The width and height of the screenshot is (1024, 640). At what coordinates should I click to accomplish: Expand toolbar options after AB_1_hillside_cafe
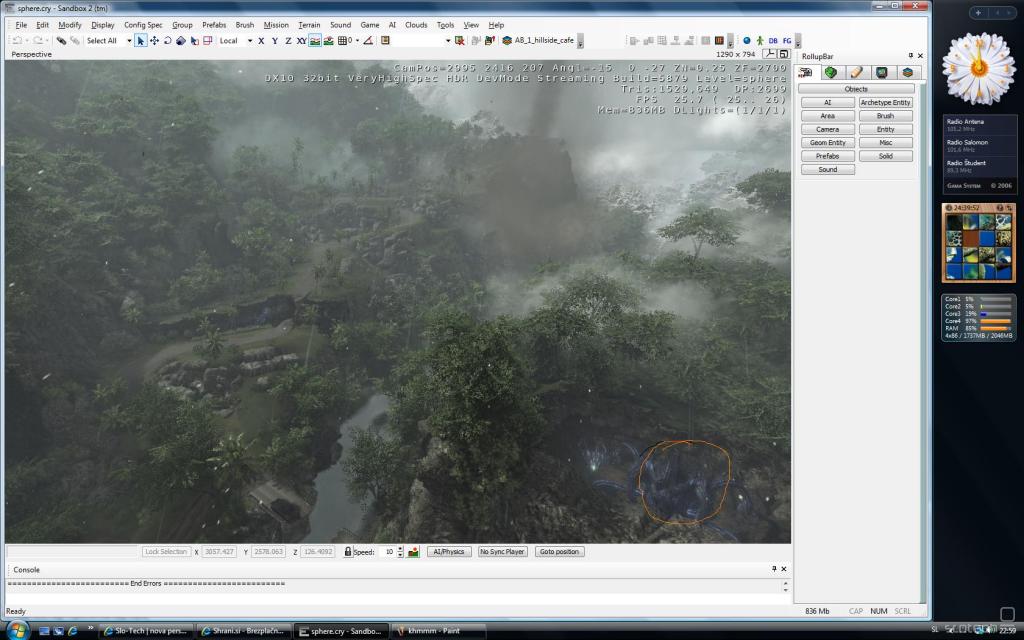point(581,41)
